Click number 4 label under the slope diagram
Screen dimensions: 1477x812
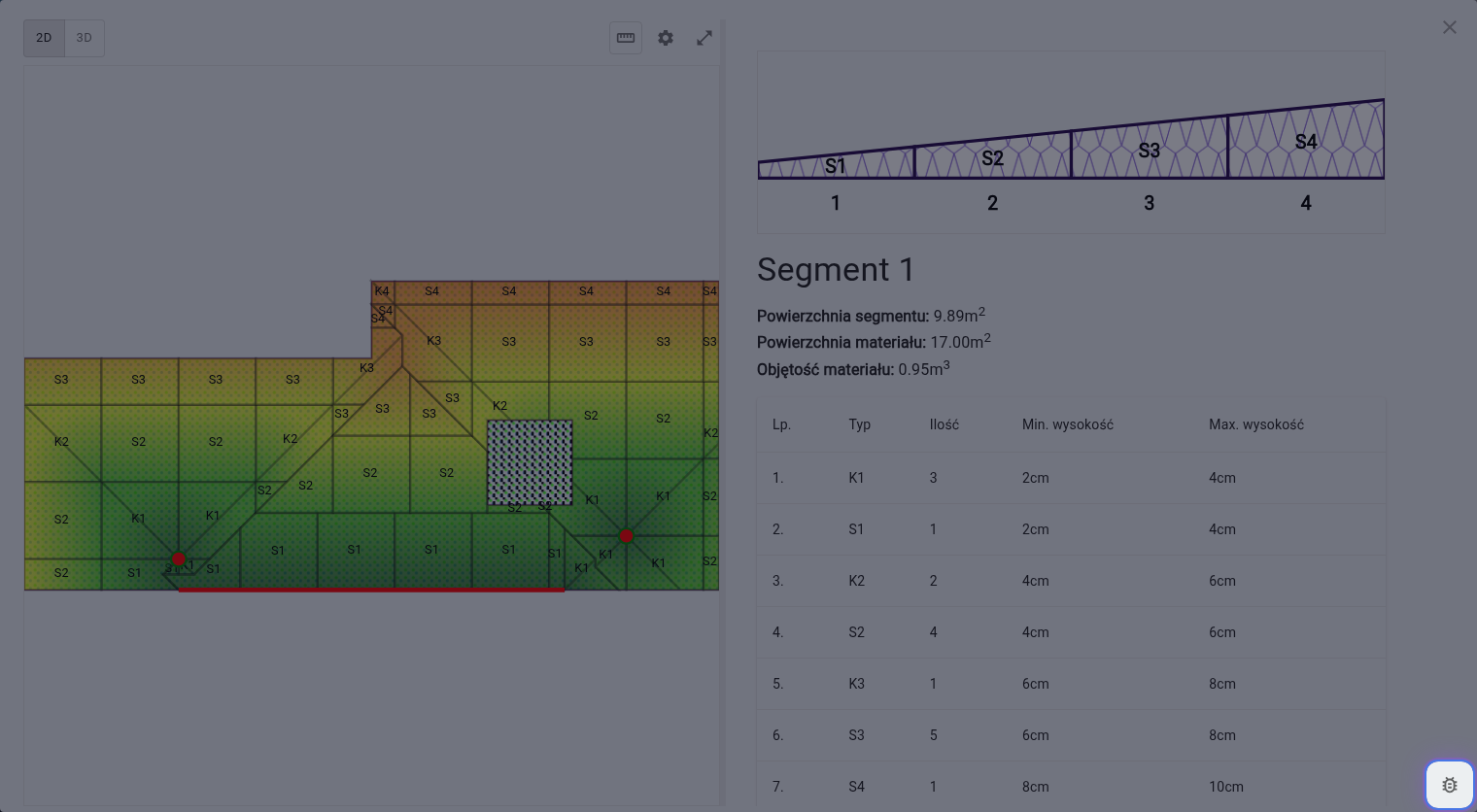1306,203
